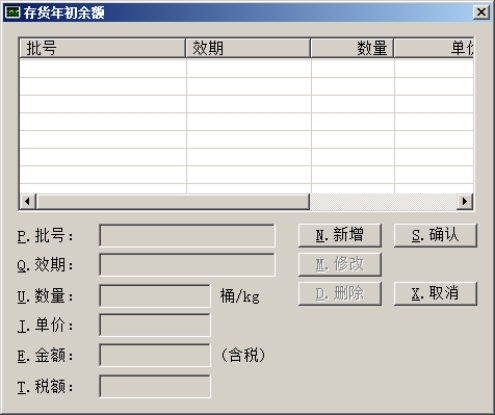Focus the T. 税额 input field
Image resolution: width=495 pixels, height=415 pixels.
tap(155, 386)
